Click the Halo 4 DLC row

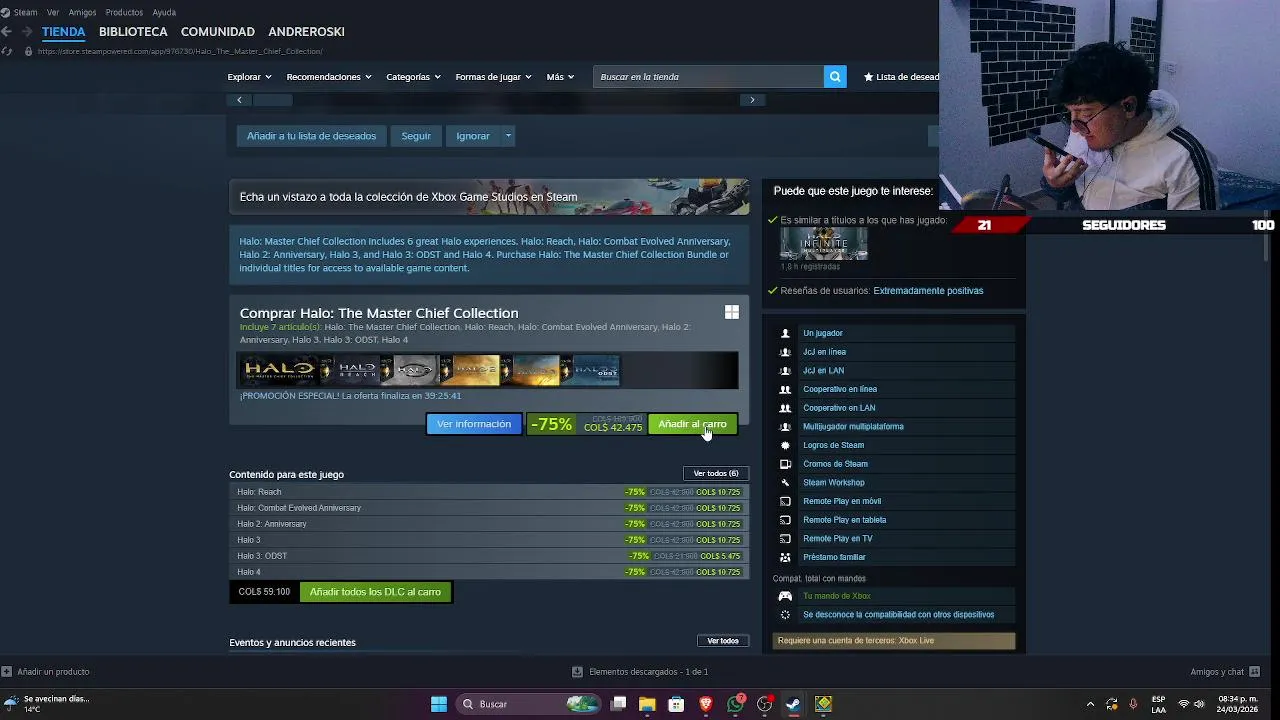point(489,572)
